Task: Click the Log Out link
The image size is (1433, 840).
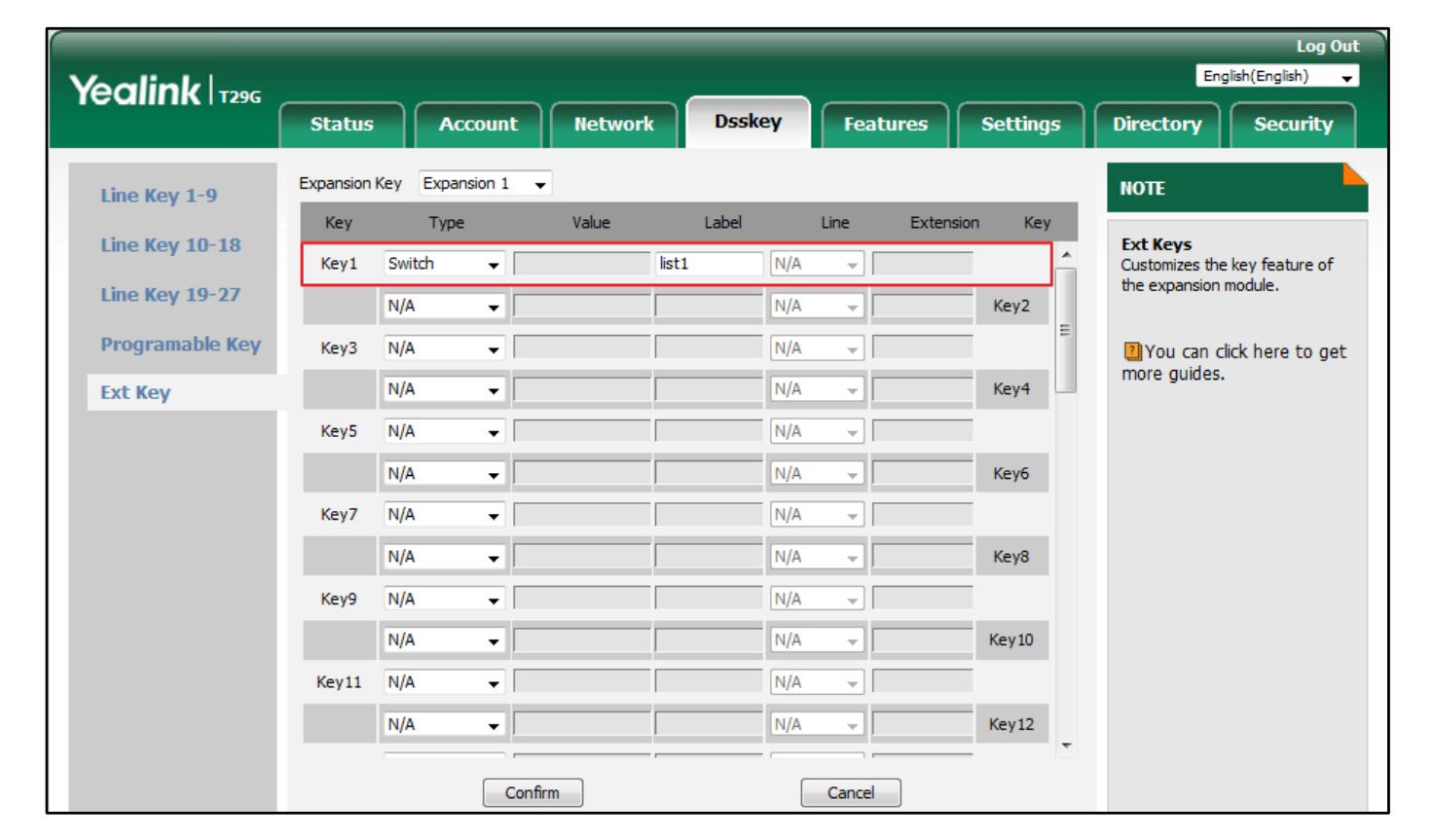Action: [x=1327, y=46]
